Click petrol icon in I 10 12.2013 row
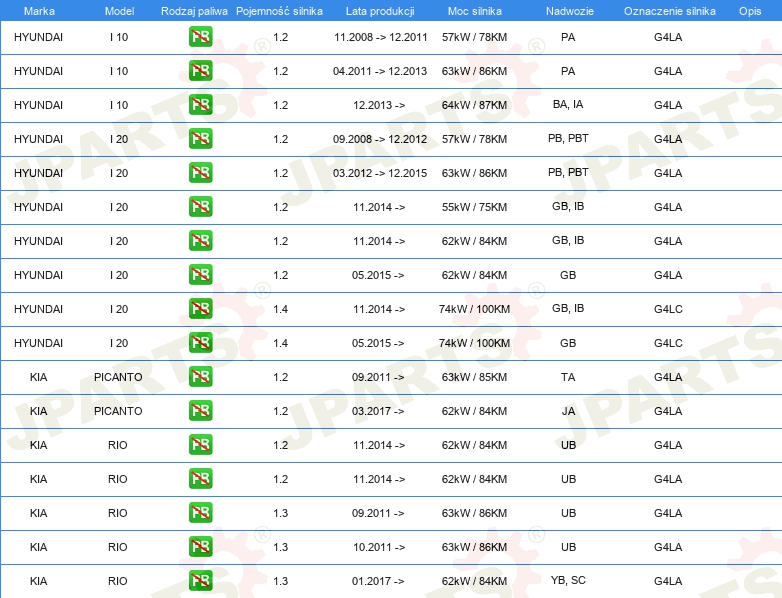Viewport: 782px width, 598px height. click(x=200, y=105)
